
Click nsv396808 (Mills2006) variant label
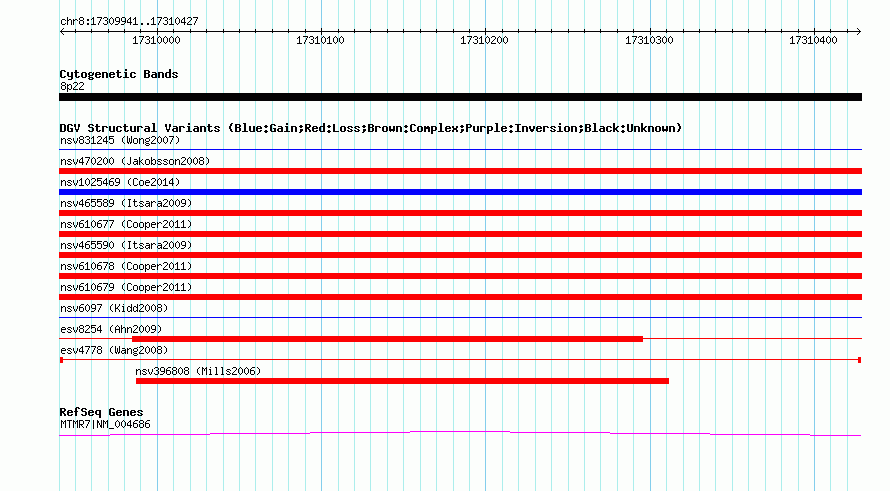coord(198,371)
